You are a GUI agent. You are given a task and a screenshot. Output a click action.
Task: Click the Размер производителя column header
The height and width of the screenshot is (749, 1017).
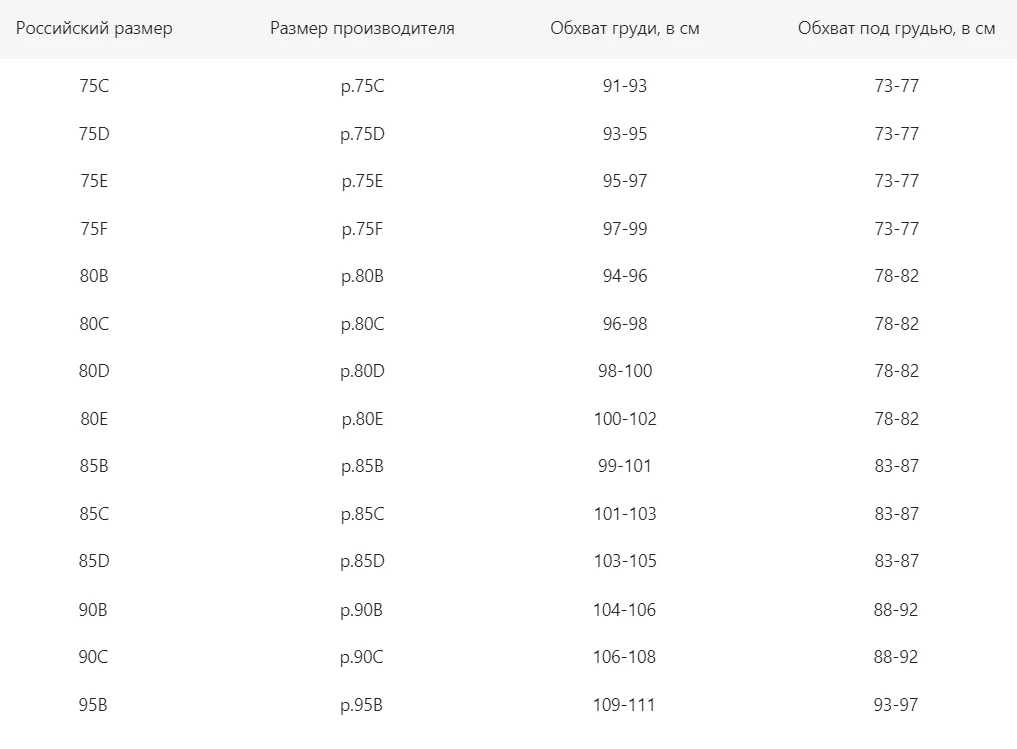tap(362, 29)
